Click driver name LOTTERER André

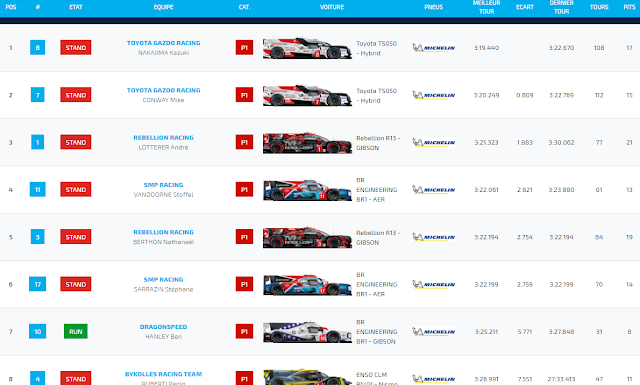pyautogui.click(x=163, y=147)
